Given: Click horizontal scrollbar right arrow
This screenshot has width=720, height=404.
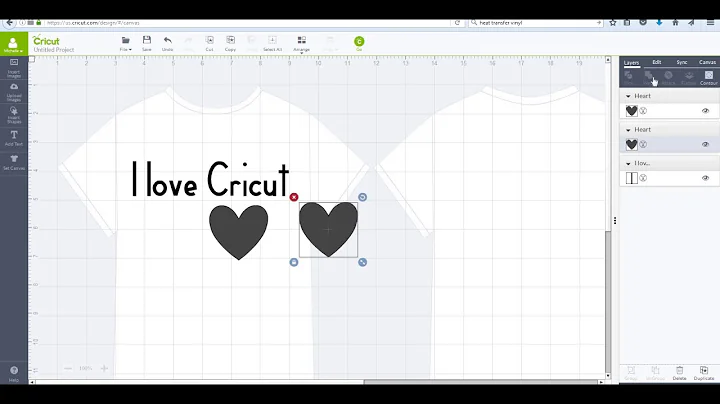Looking at the screenshot, I should pos(601,382).
